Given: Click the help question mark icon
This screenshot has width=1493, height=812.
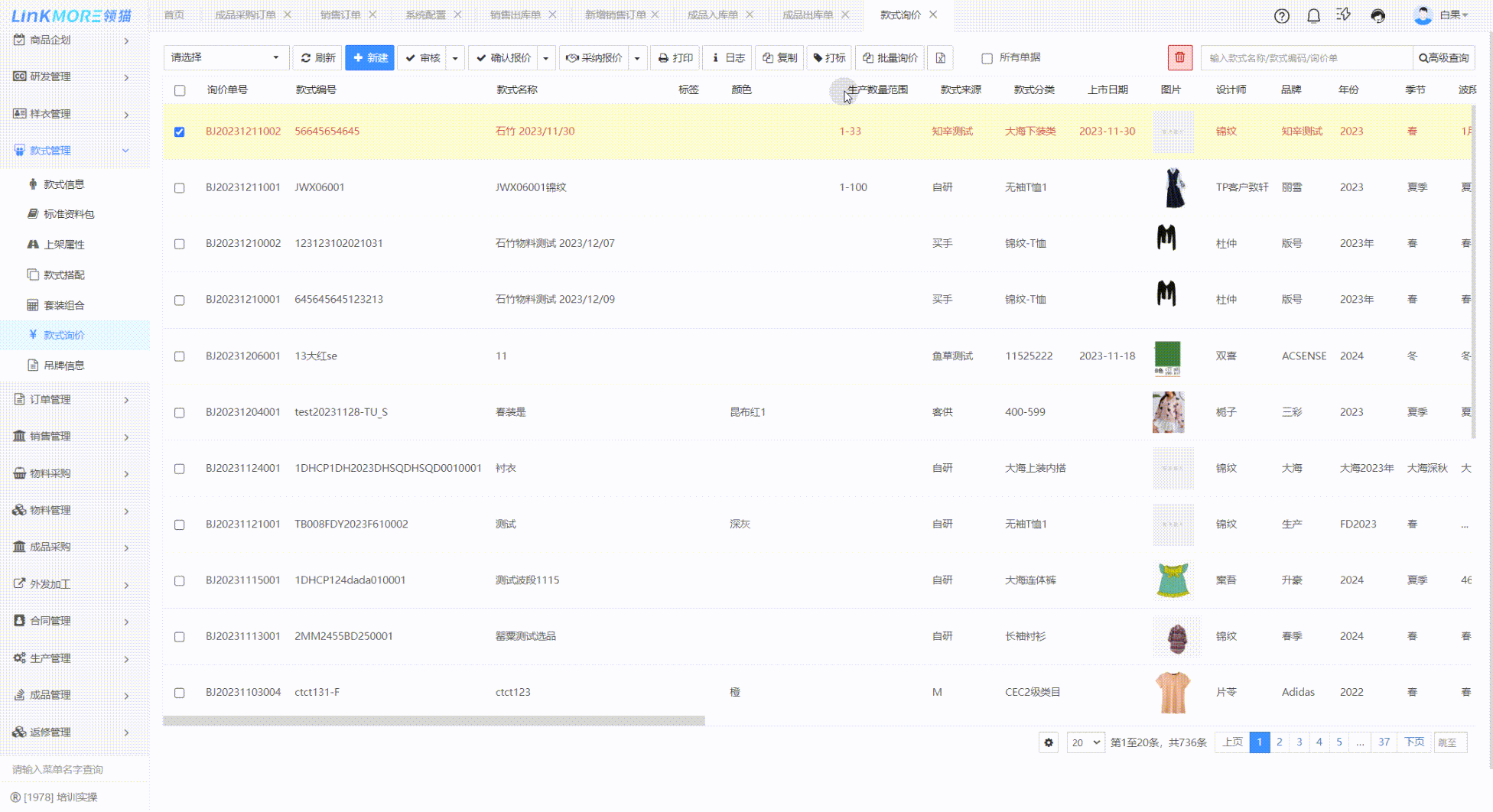Looking at the screenshot, I should [x=1282, y=15].
